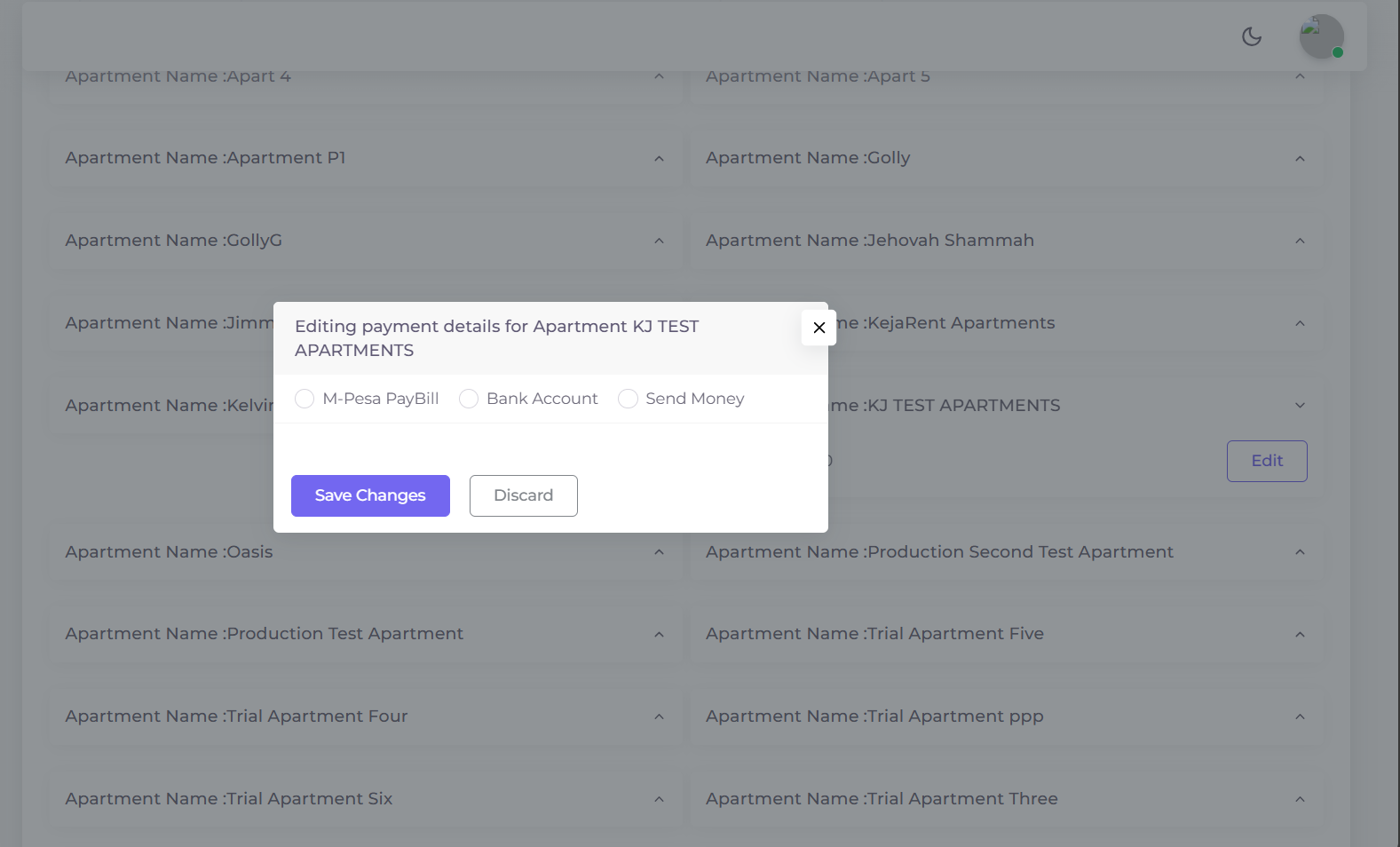Screen dimensions: 1400x847
Task: Click 'Apartment Name :Trial Apartment Three' text
Action: 882,798
